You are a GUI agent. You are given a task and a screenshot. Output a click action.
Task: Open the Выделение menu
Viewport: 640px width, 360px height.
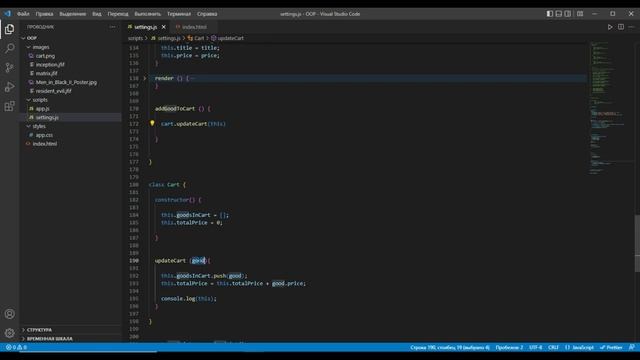(x=73, y=14)
